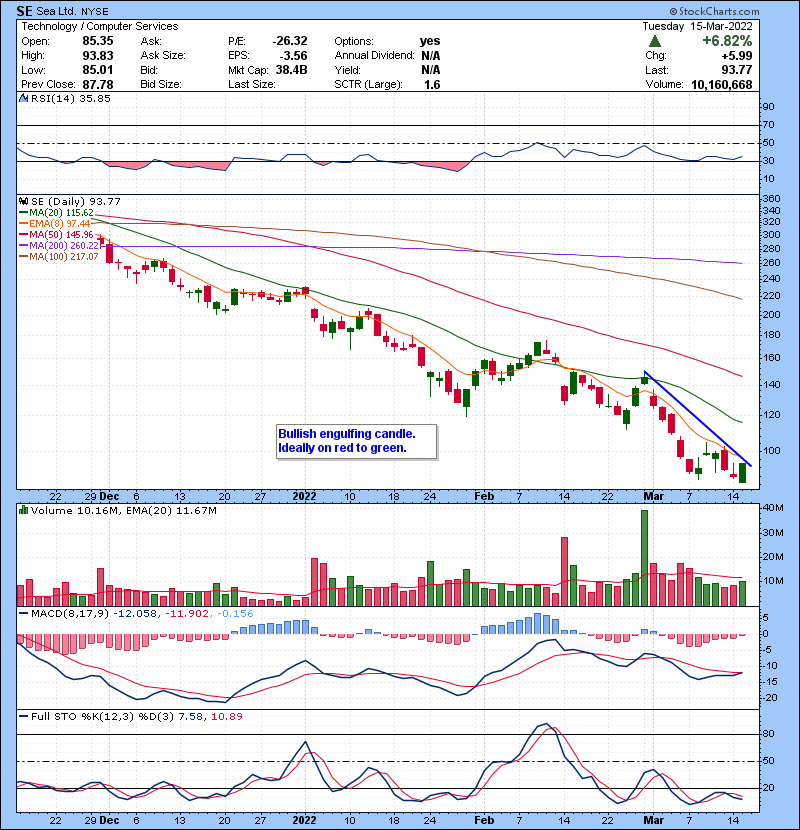Click the orange EMA(8) legend line marker
The image size is (800, 830).
tap(23, 224)
